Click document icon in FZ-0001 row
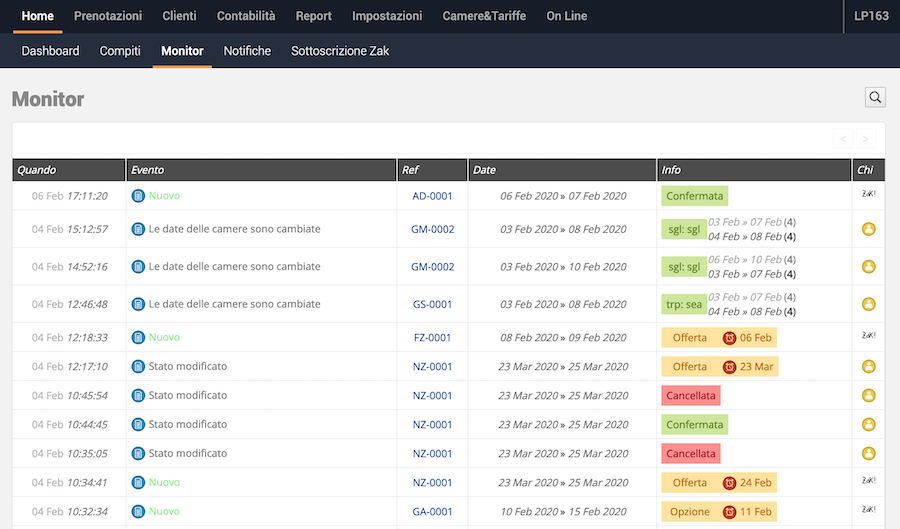900x529 pixels. coord(138,337)
